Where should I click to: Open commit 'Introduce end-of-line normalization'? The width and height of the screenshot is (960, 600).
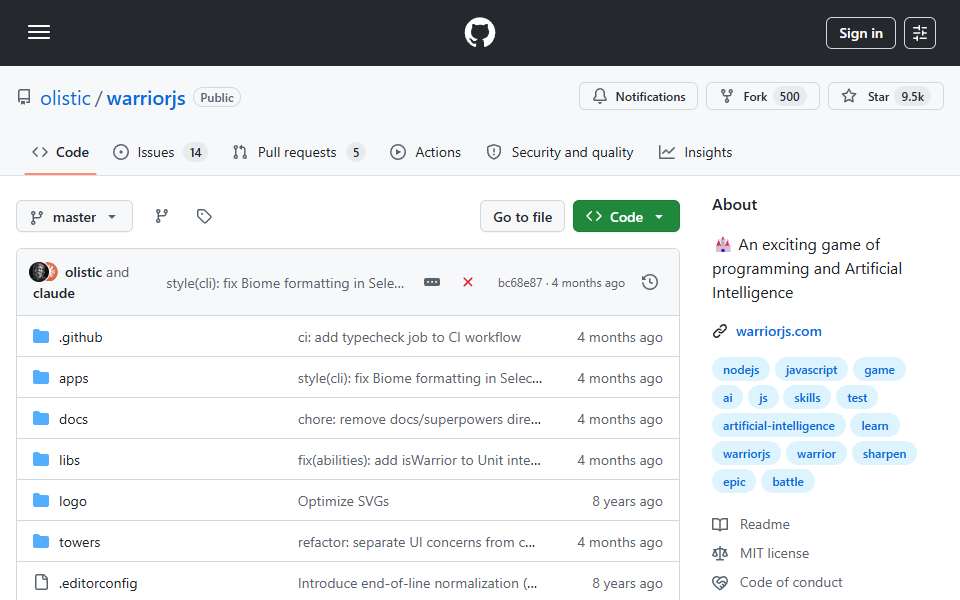pos(418,583)
